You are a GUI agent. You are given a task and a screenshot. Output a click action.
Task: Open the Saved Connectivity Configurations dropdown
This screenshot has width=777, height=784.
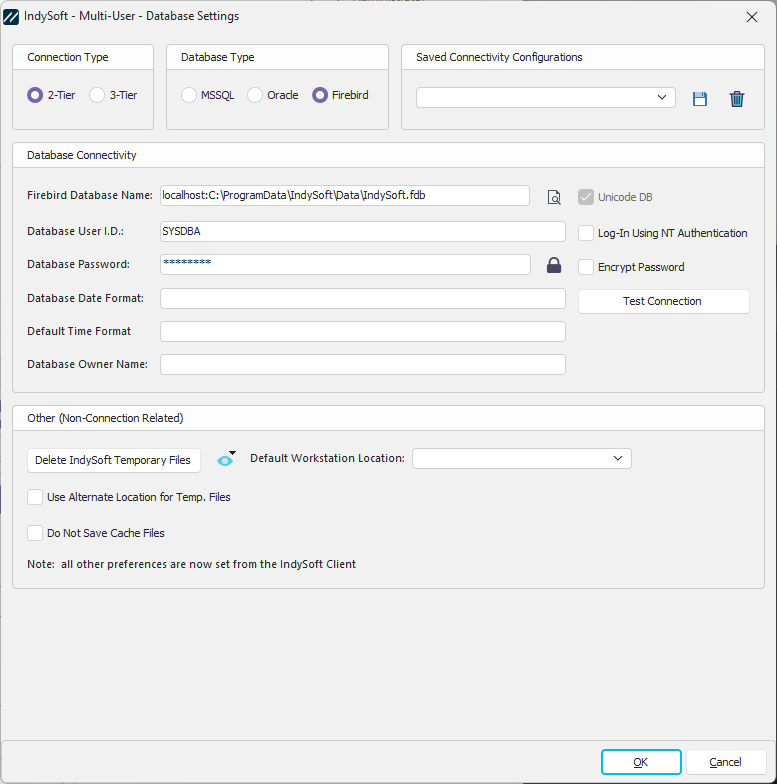[545, 97]
